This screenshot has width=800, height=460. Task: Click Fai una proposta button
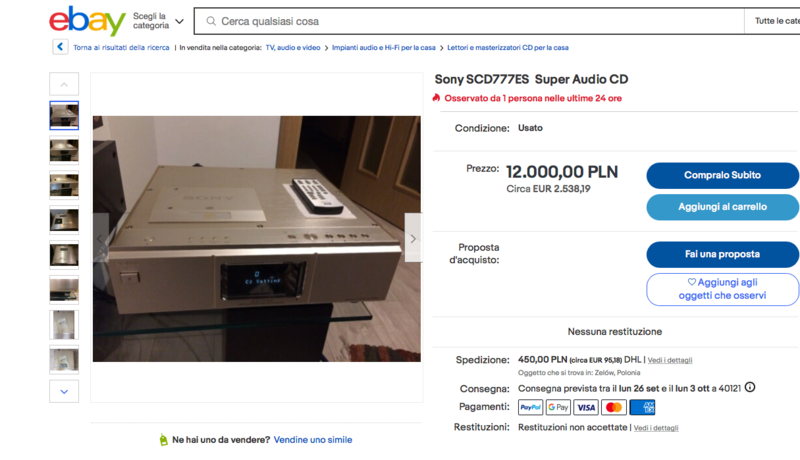click(722, 254)
